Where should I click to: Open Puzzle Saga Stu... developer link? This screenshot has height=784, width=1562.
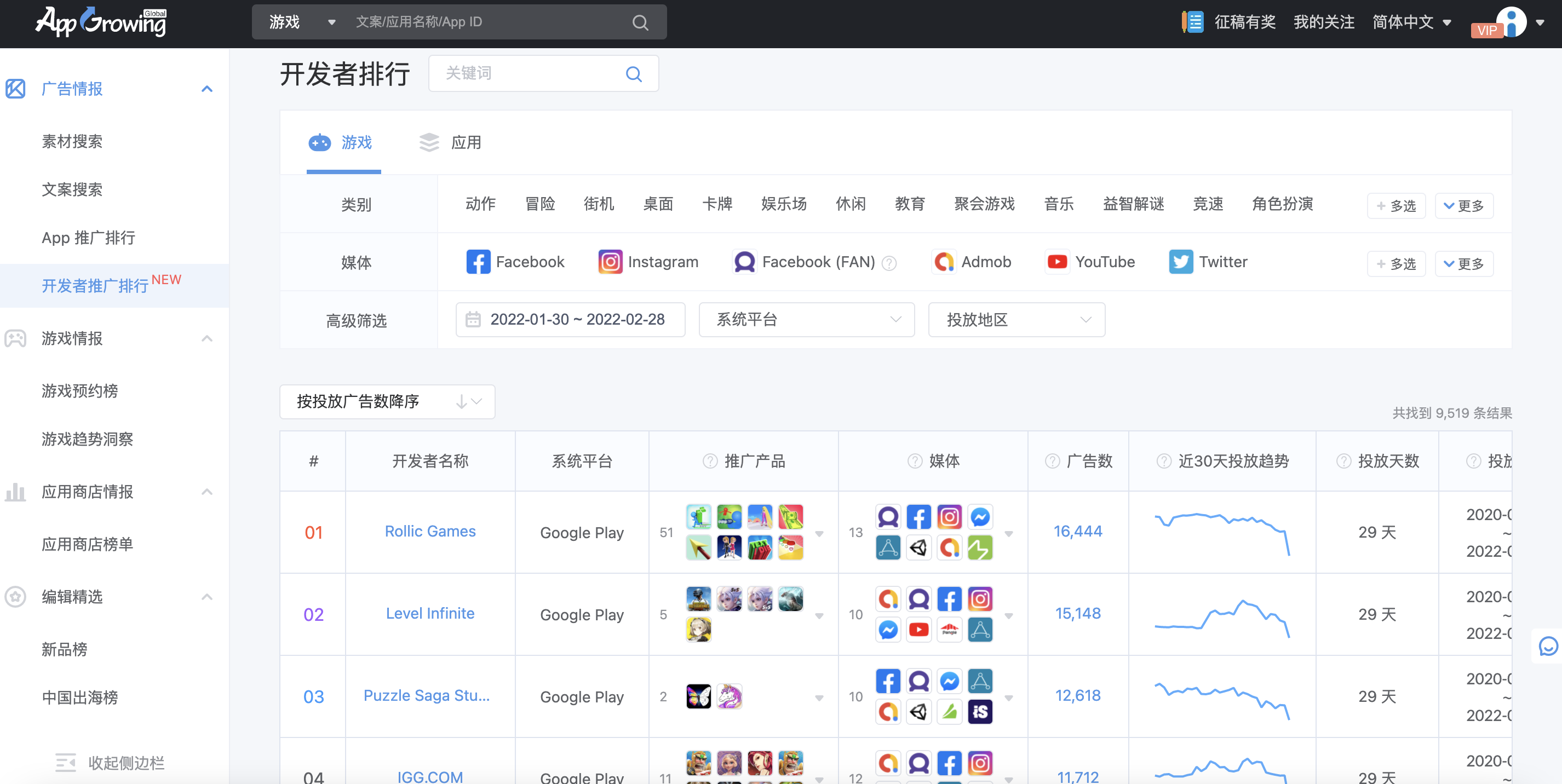426,695
